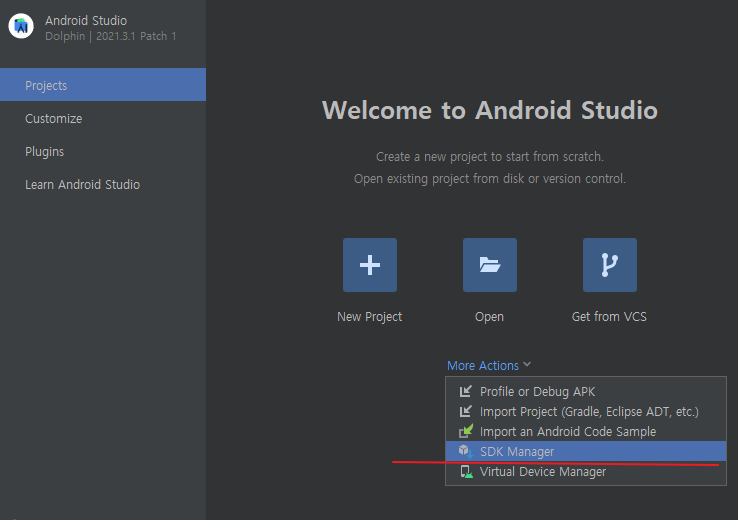Launch SDK Manager from the menu
Image resolution: width=738 pixels, height=520 pixels.
[586, 451]
